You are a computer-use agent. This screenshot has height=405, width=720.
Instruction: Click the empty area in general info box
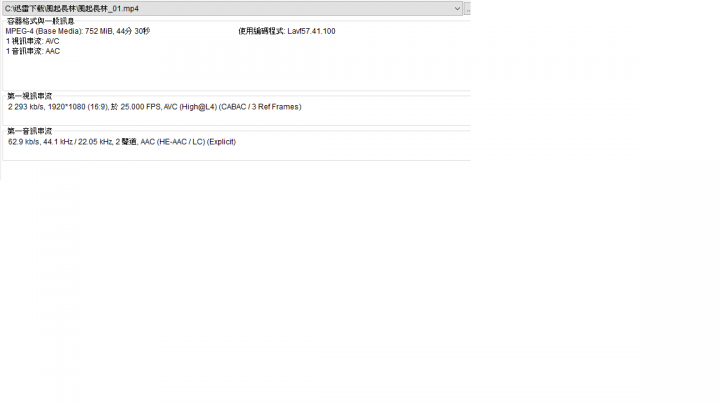(x=236, y=73)
